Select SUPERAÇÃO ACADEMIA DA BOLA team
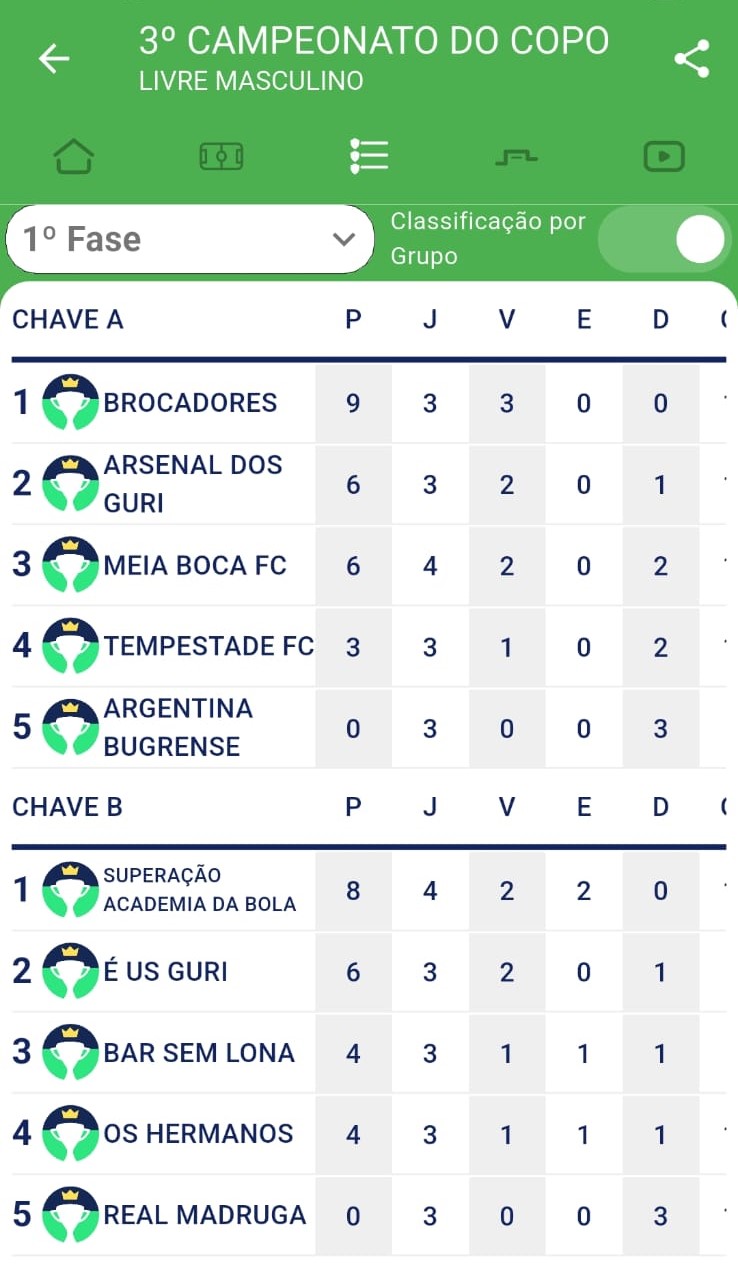Viewport: 738px width, 1286px height. tap(200, 890)
